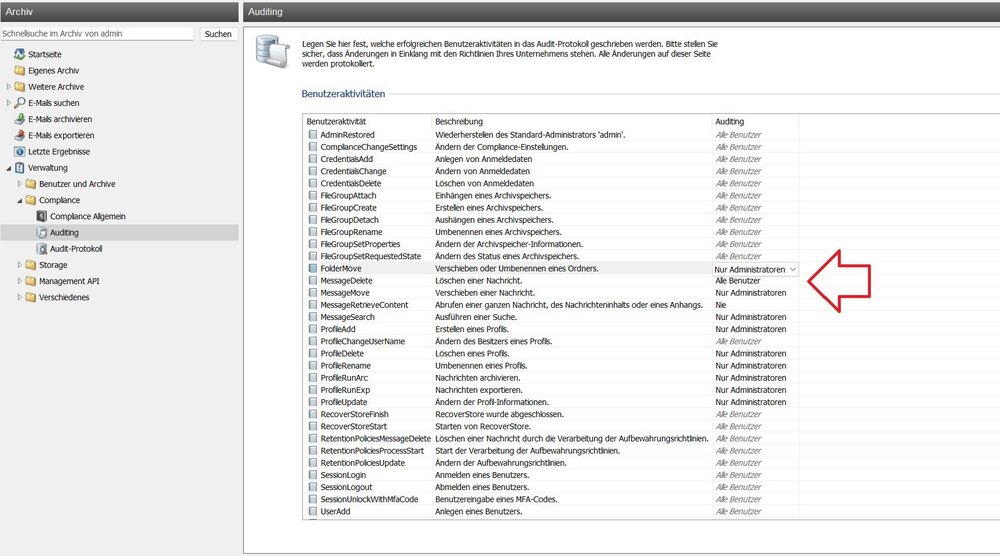Click the Suchen button
Viewport: 1000px width, 556px height.
coord(217,34)
